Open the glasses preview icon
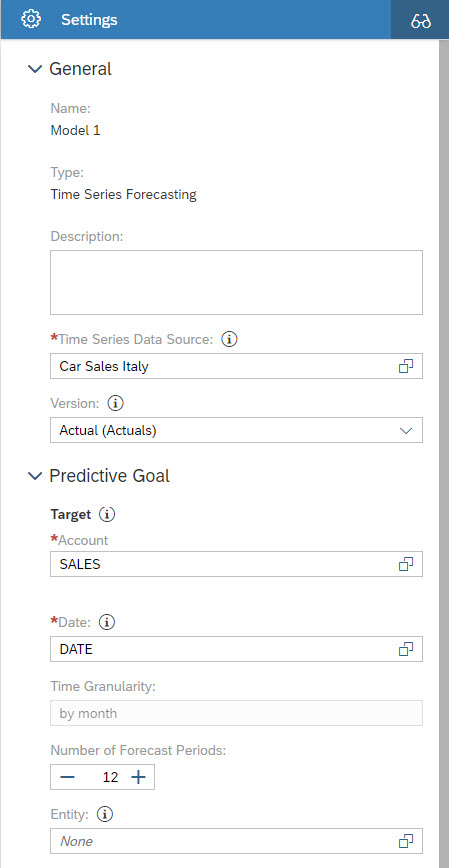The image size is (449, 868). coord(421,20)
